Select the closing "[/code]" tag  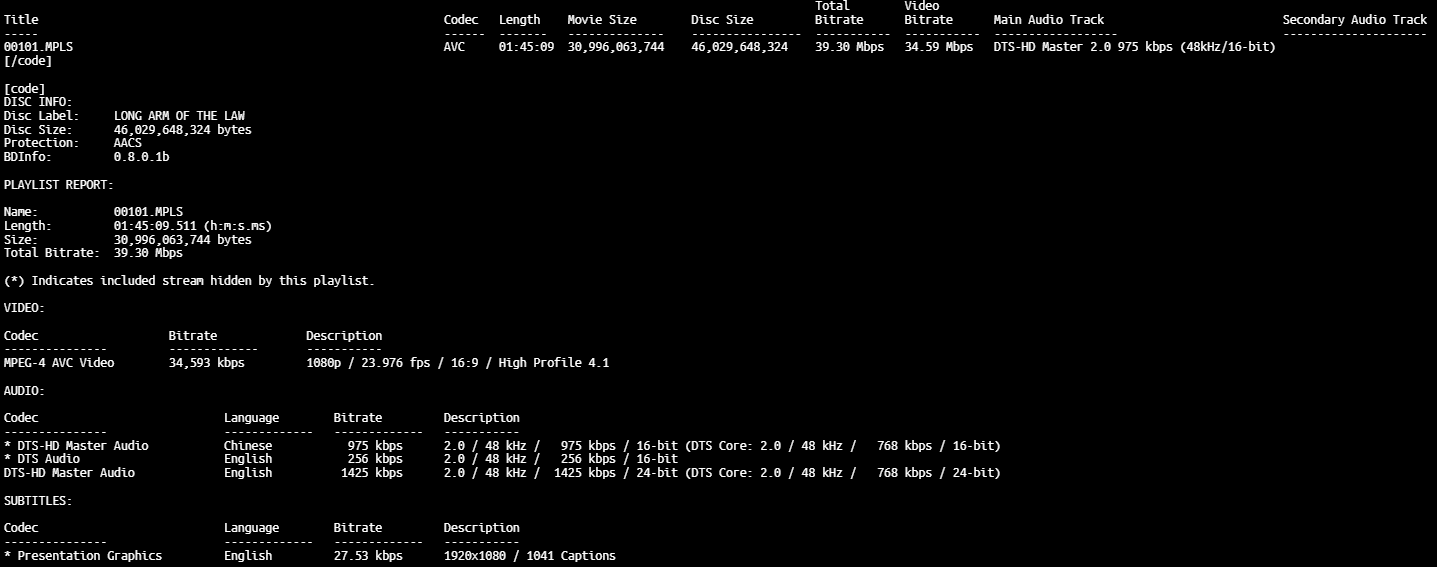pyautogui.click(x=28, y=61)
